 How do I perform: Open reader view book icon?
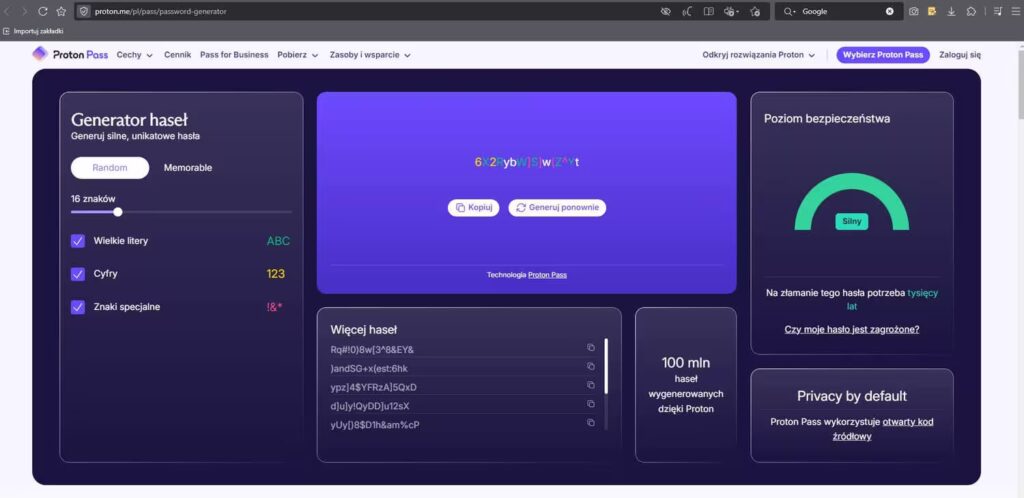coord(709,11)
